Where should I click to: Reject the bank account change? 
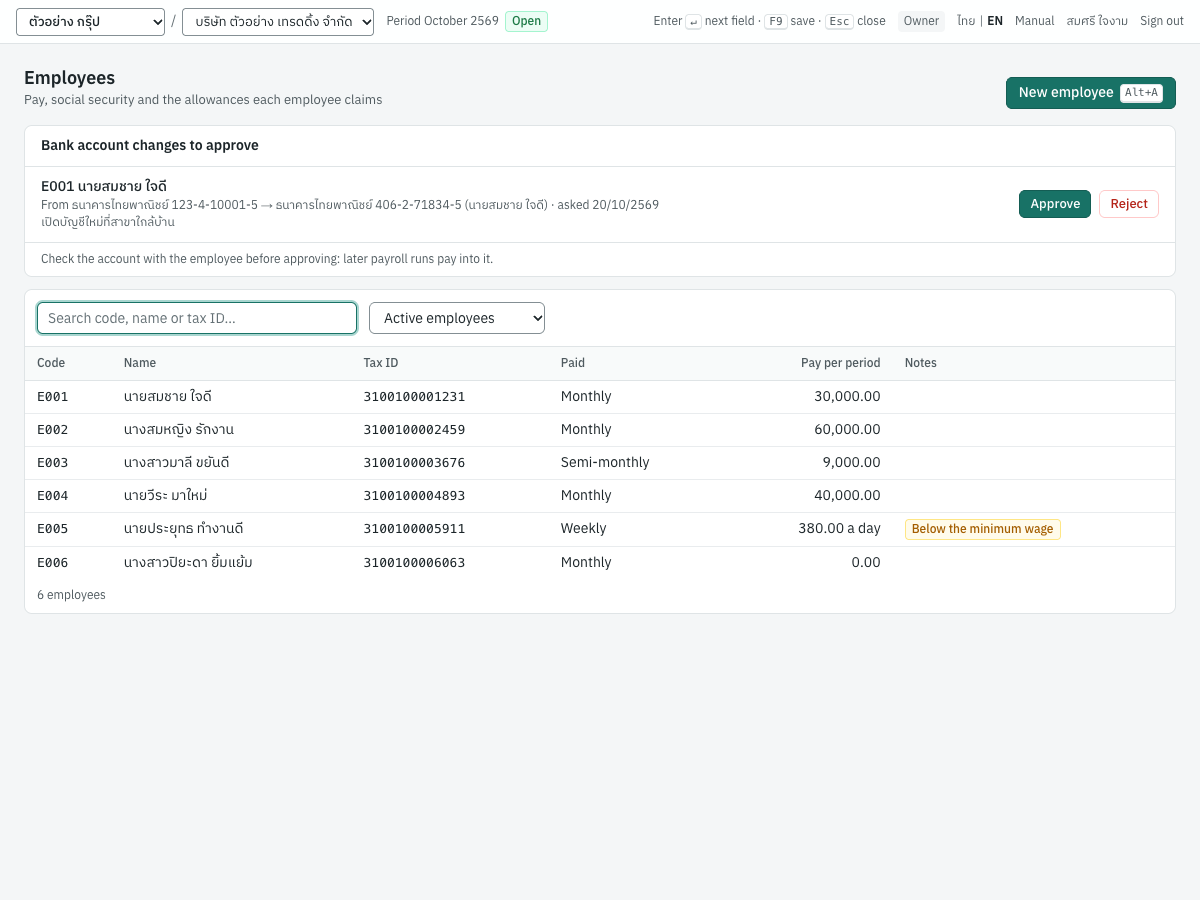coord(1129,204)
